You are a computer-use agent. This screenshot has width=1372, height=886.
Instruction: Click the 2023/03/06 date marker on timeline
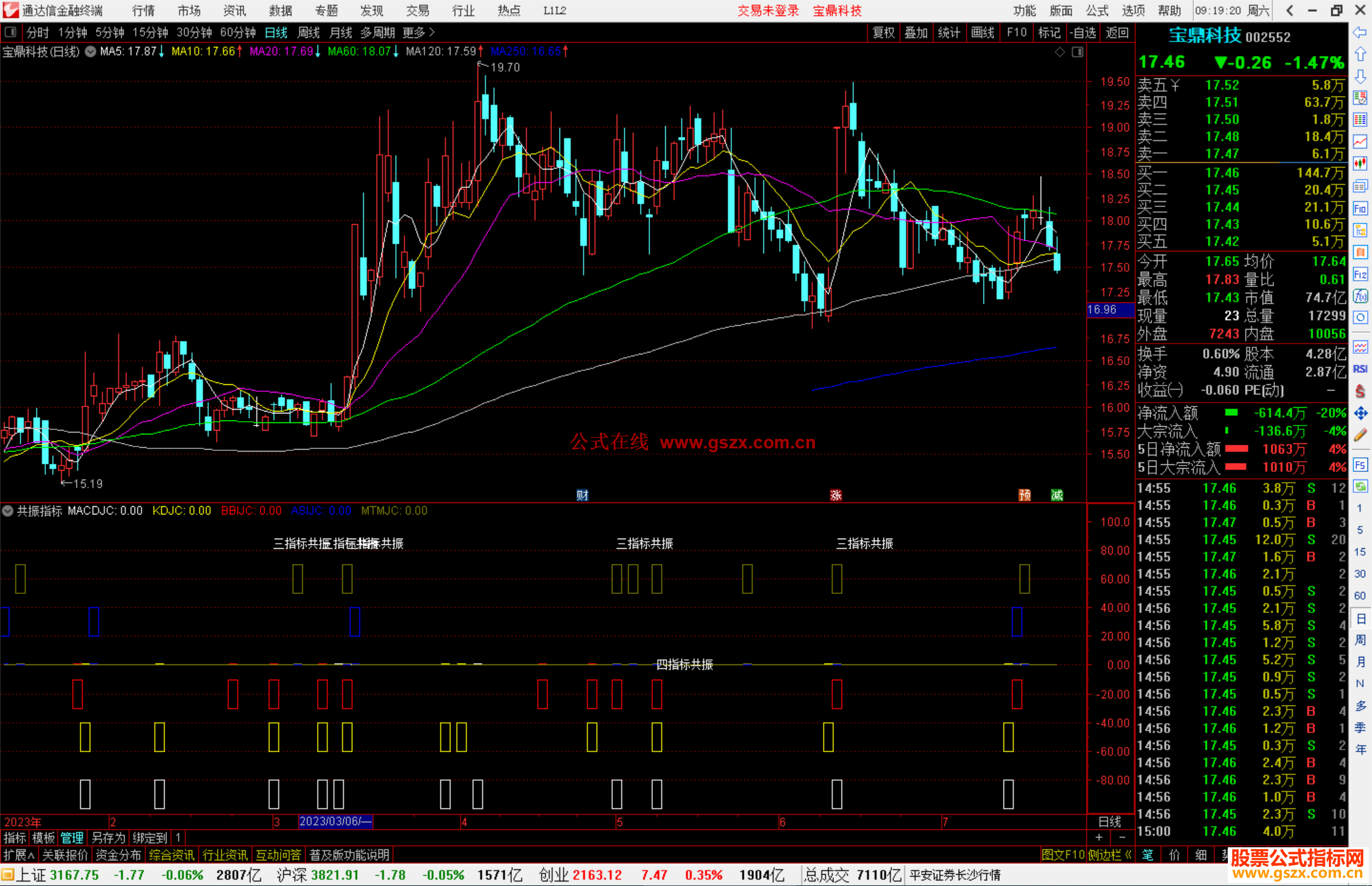335,821
